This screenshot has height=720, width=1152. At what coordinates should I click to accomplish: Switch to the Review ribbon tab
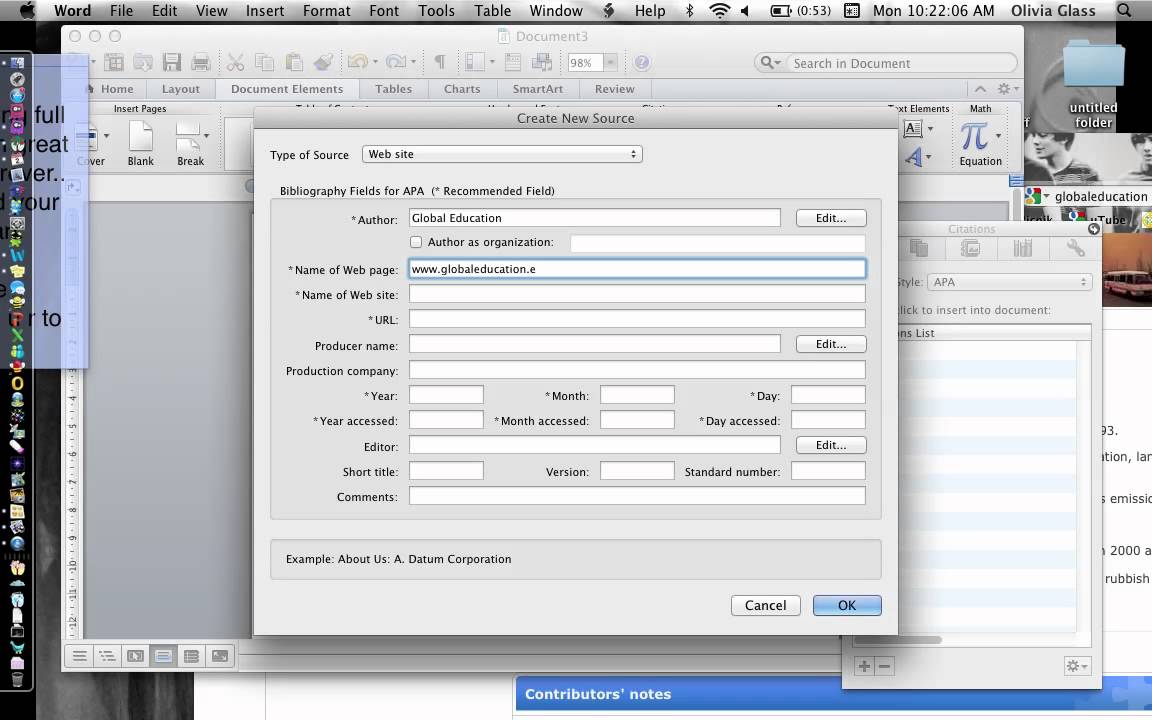coord(614,89)
